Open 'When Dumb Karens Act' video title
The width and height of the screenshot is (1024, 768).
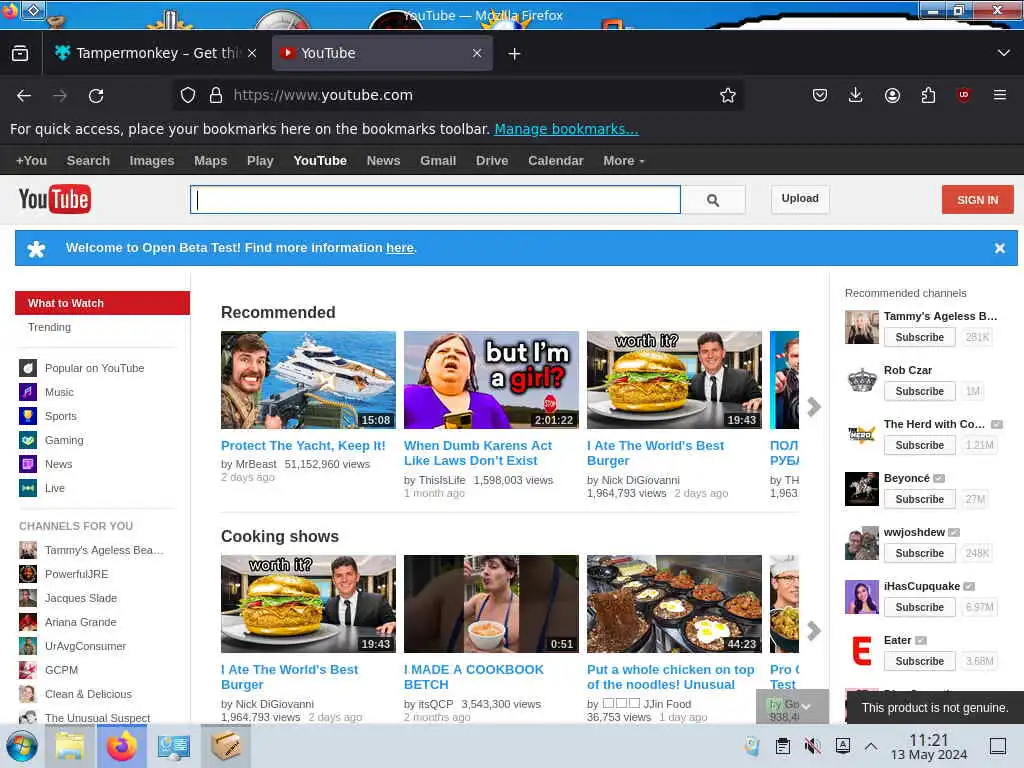click(478, 453)
